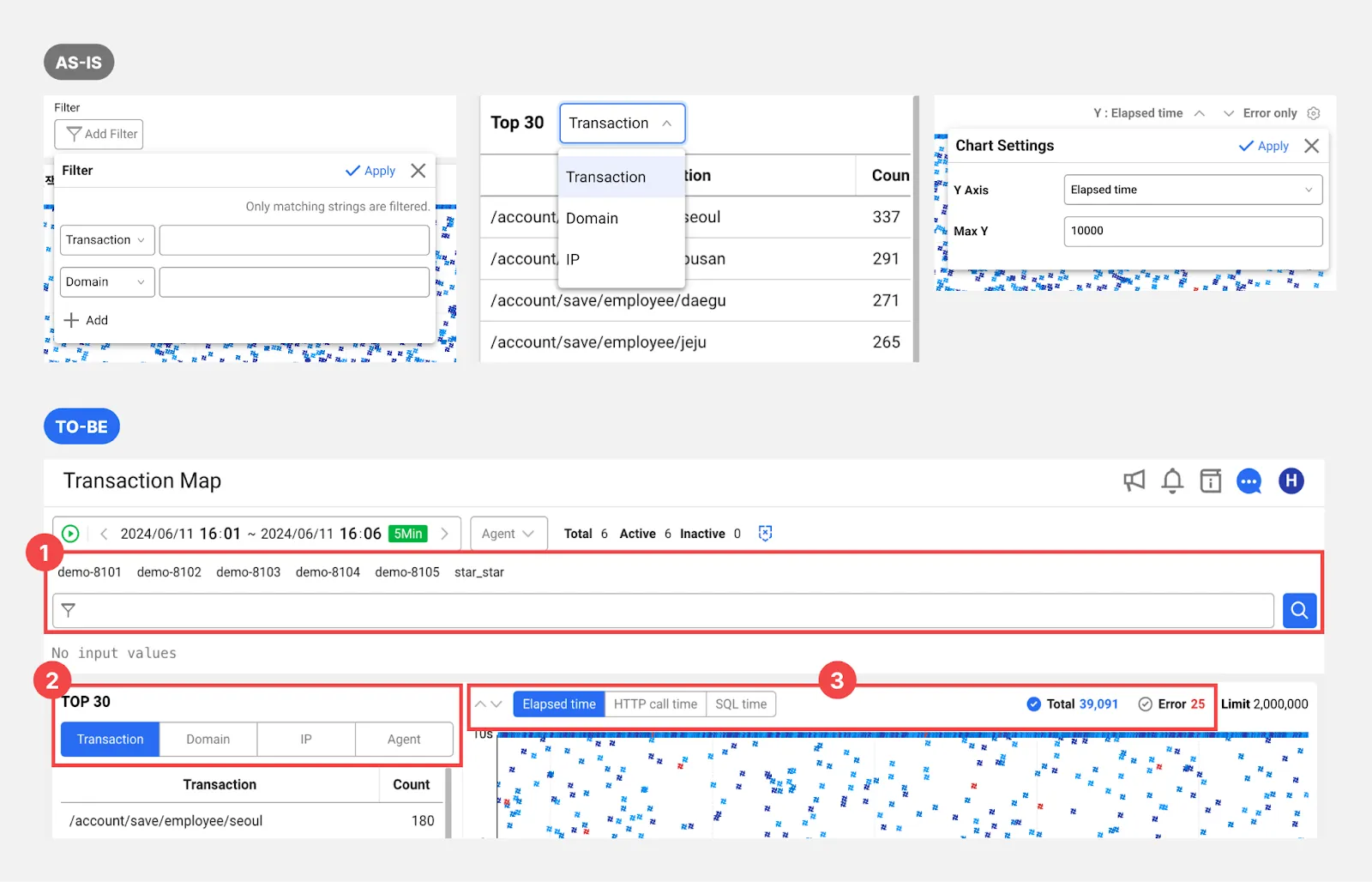Toggle the Error 25 checkbox

coord(1146,704)
